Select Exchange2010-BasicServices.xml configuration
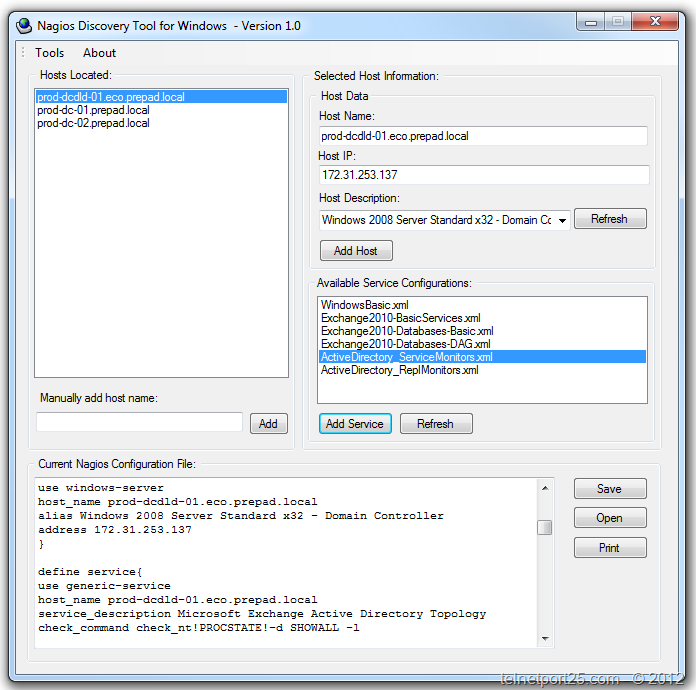The height and width of the screenshot is (690, 696). point(482,318)
